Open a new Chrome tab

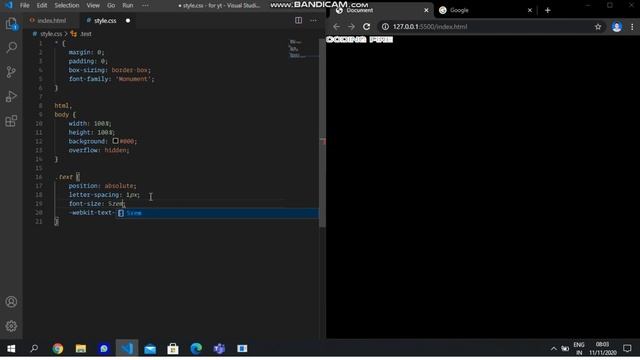click(547, 10)
